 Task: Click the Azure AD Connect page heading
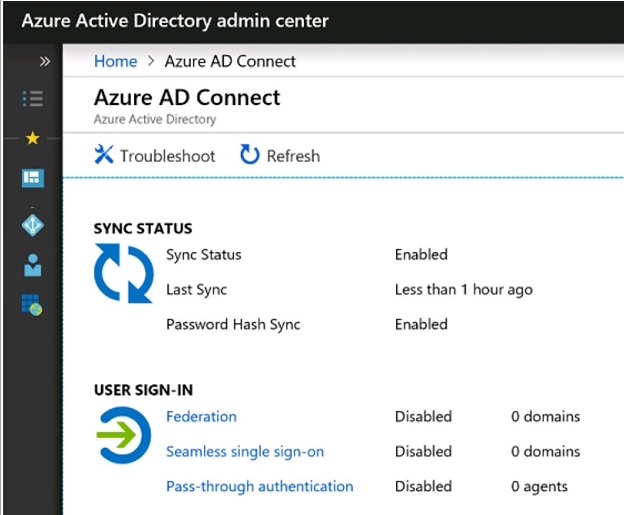[x=187, y=97]
